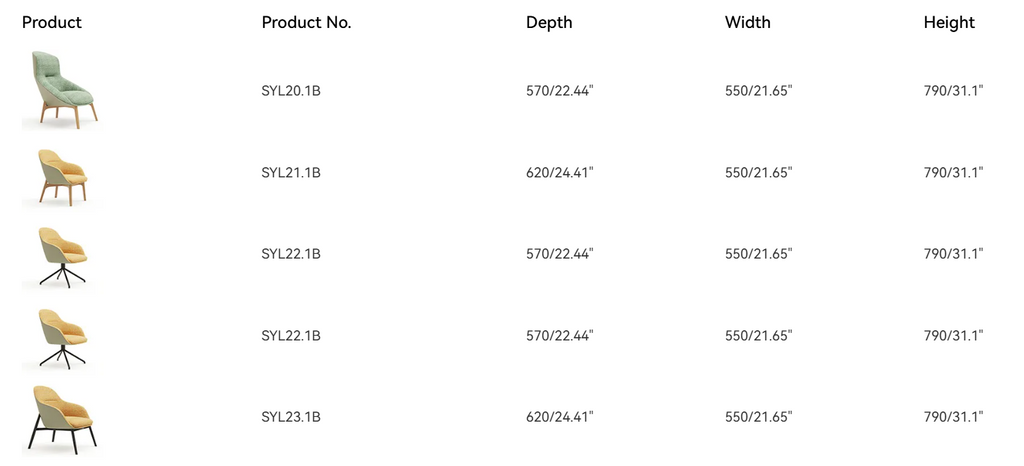1024x466 pixels.
Task: Select the height value for SYL20.1B
Action: coord(953,91)
